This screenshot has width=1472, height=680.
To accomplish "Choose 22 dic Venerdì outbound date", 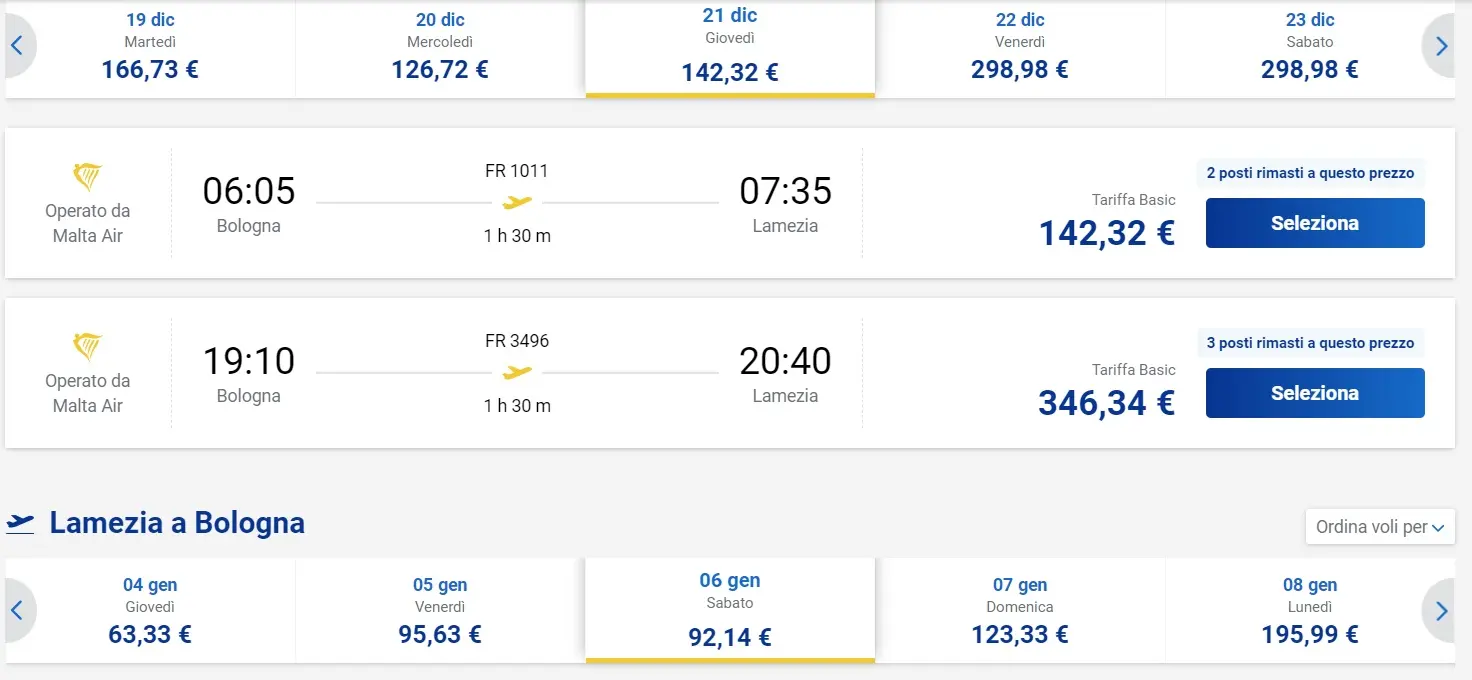I will [x=1019, y=47].
